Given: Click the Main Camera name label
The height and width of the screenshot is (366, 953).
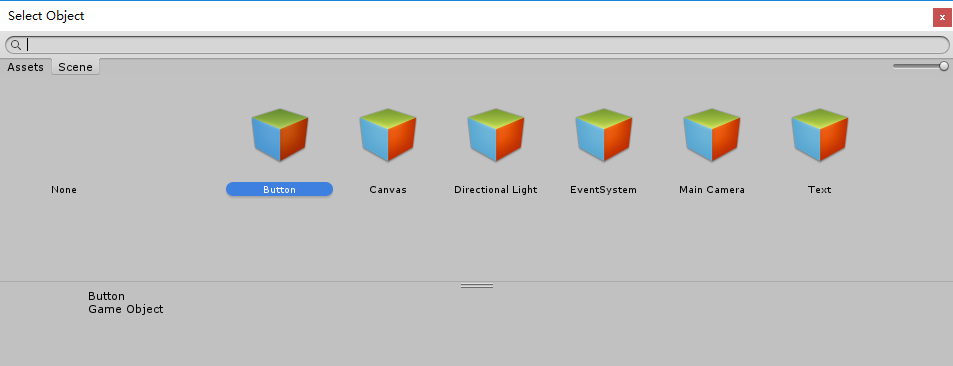Looking at the screenshot, I should click(712, 190).
